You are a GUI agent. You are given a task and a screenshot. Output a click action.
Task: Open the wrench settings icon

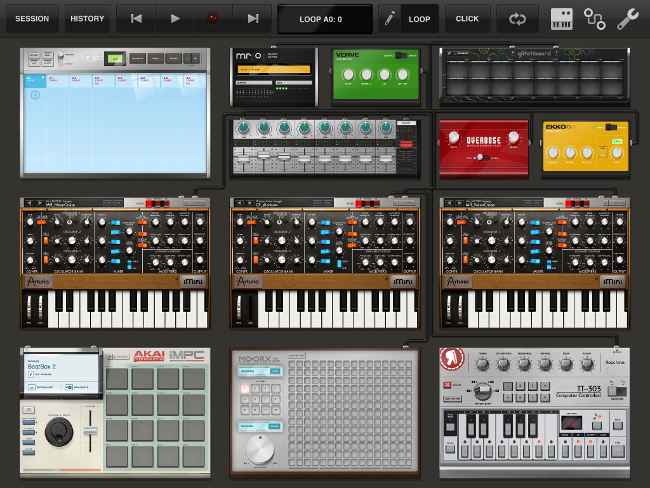point(627,19)
